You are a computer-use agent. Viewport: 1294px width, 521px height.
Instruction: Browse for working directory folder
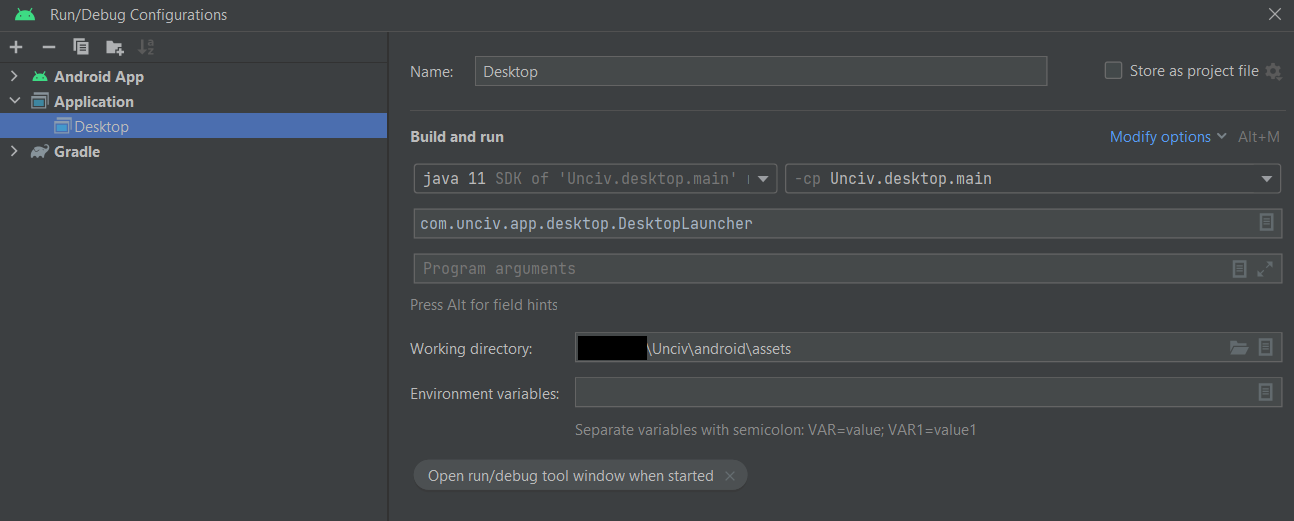(x=1239, y=347)
